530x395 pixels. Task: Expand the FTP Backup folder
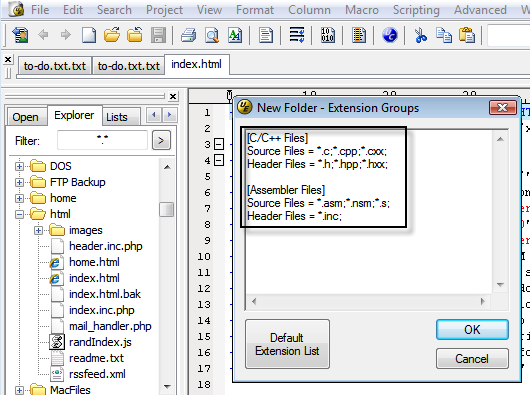(x=19, y=182)
